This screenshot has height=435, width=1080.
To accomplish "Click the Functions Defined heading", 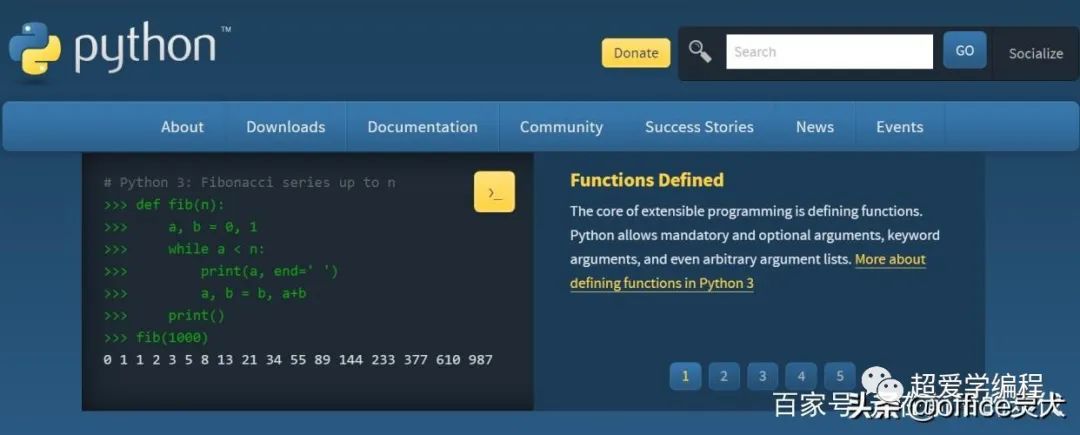I will [647, 180].
